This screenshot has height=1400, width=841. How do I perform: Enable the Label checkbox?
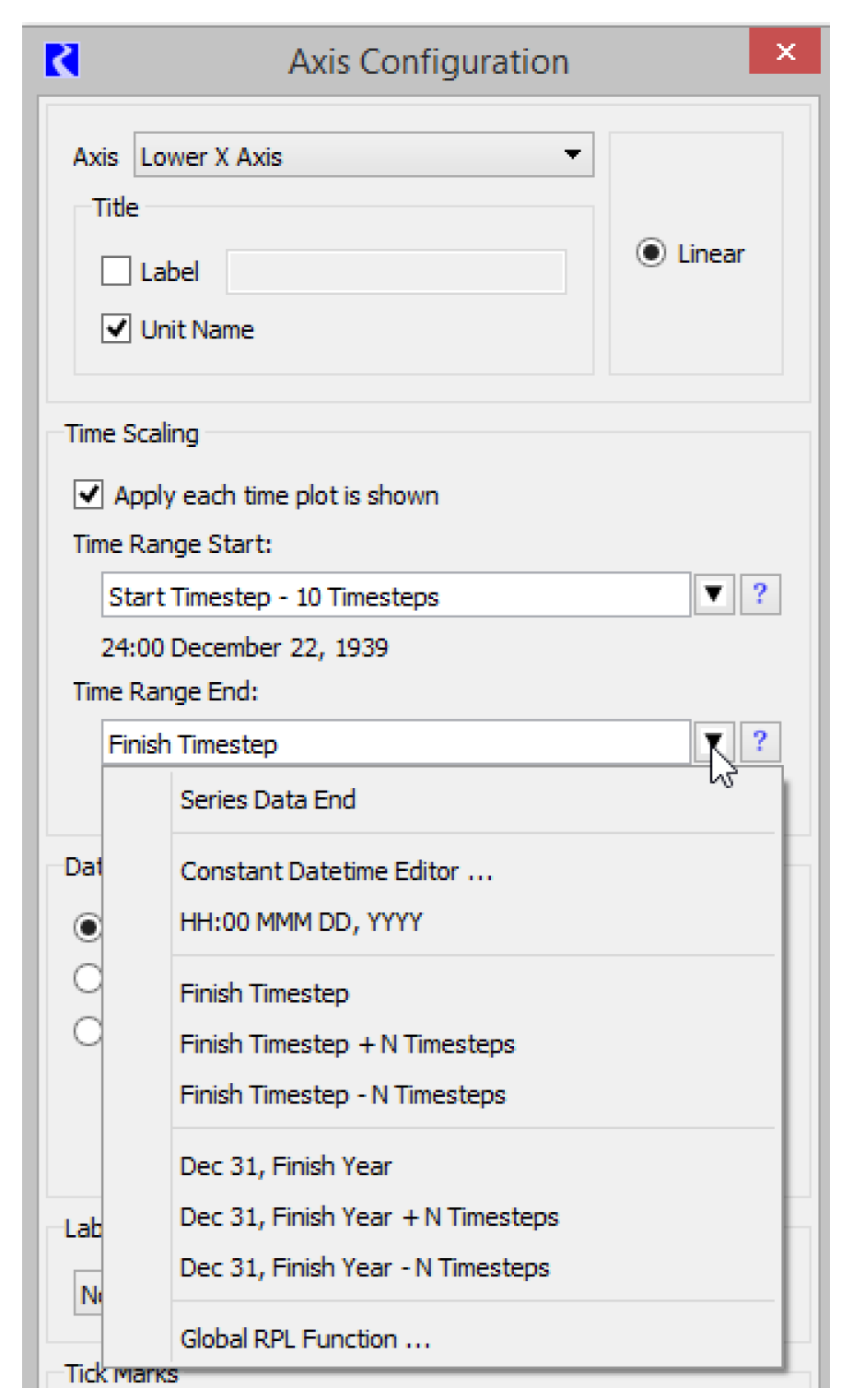(x=116, y=272)
